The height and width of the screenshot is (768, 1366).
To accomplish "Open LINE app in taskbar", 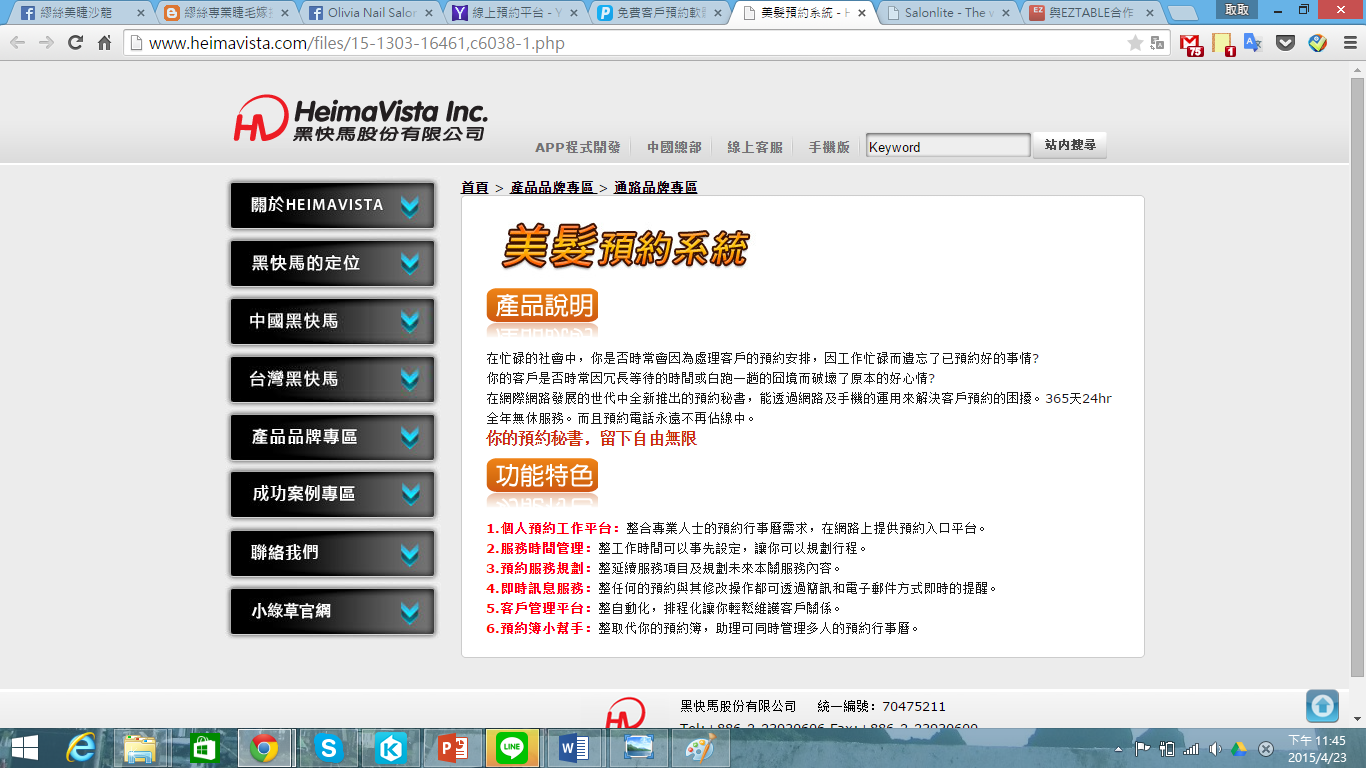I will [x=513, y=748].
